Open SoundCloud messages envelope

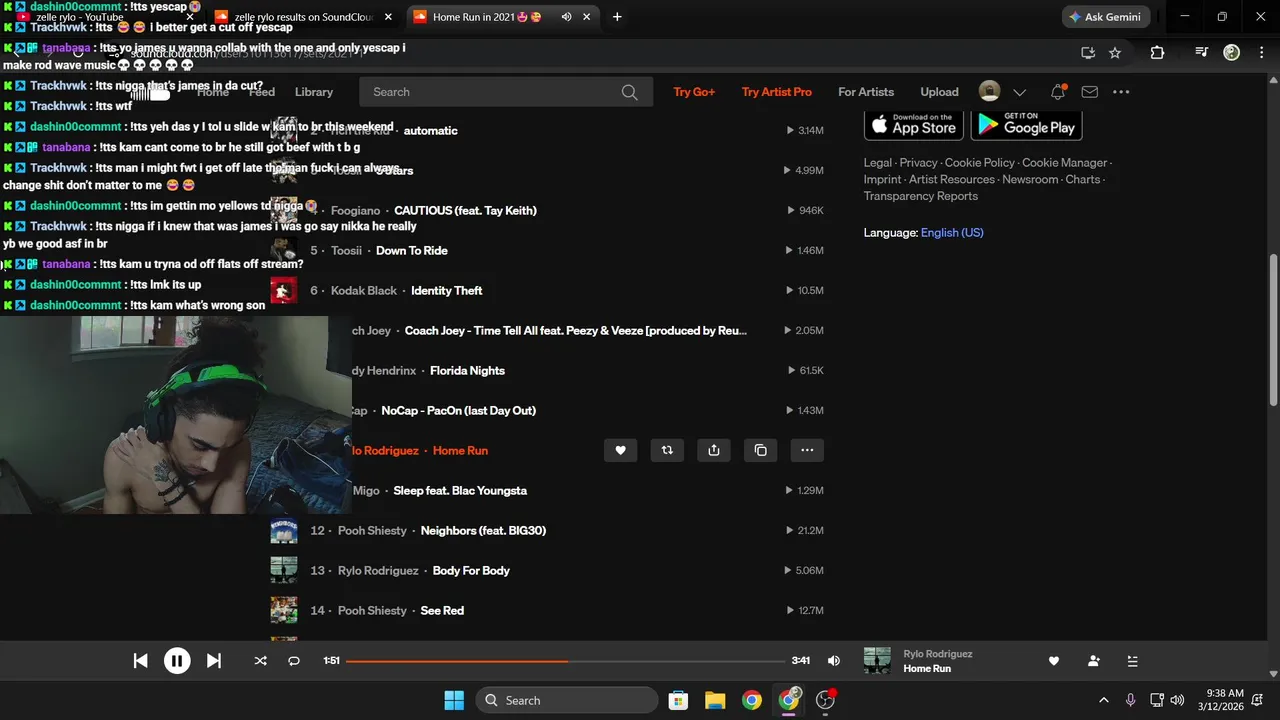coord(1090,92)
